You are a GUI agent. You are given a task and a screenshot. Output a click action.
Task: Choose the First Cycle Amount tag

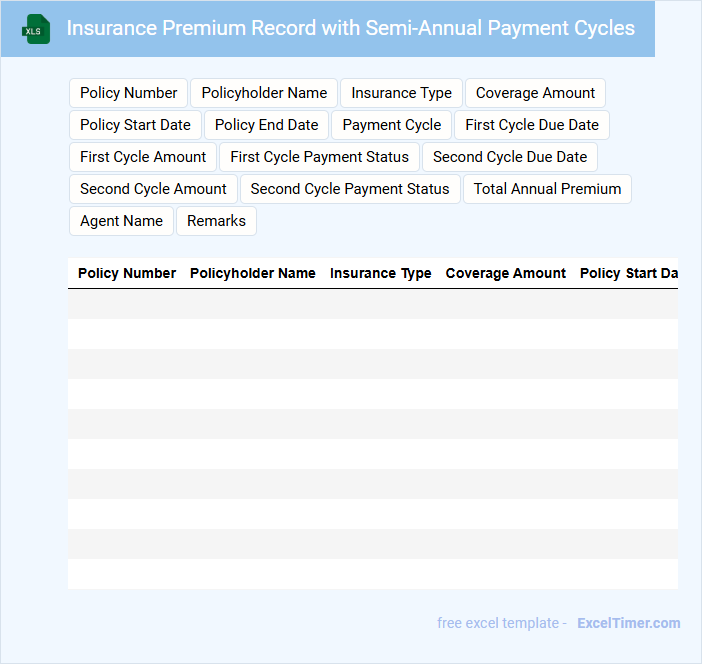pyautogui.click(x=143, y=157)
